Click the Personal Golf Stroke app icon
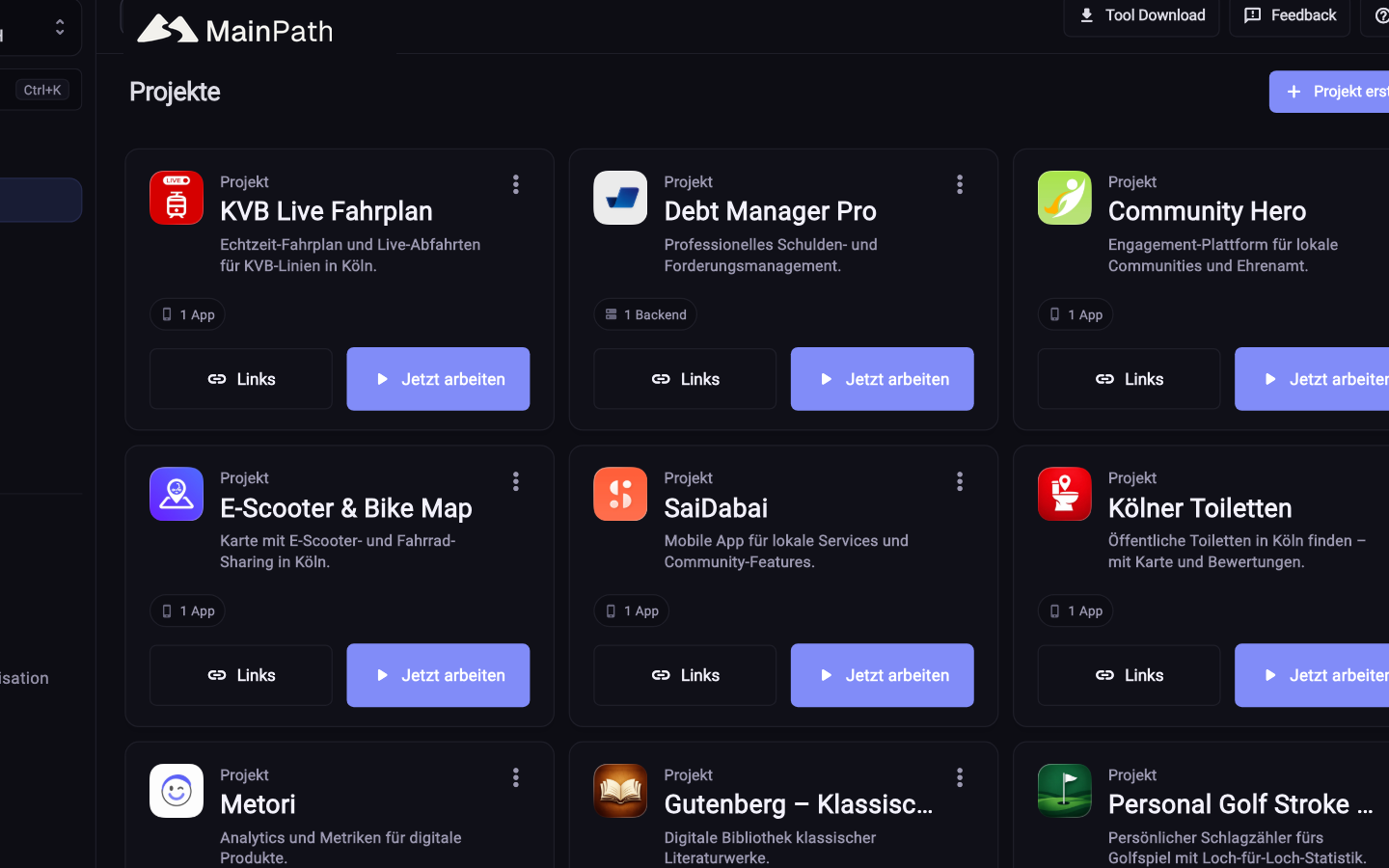The image size is (1389, 868). tap(1064, 791)
